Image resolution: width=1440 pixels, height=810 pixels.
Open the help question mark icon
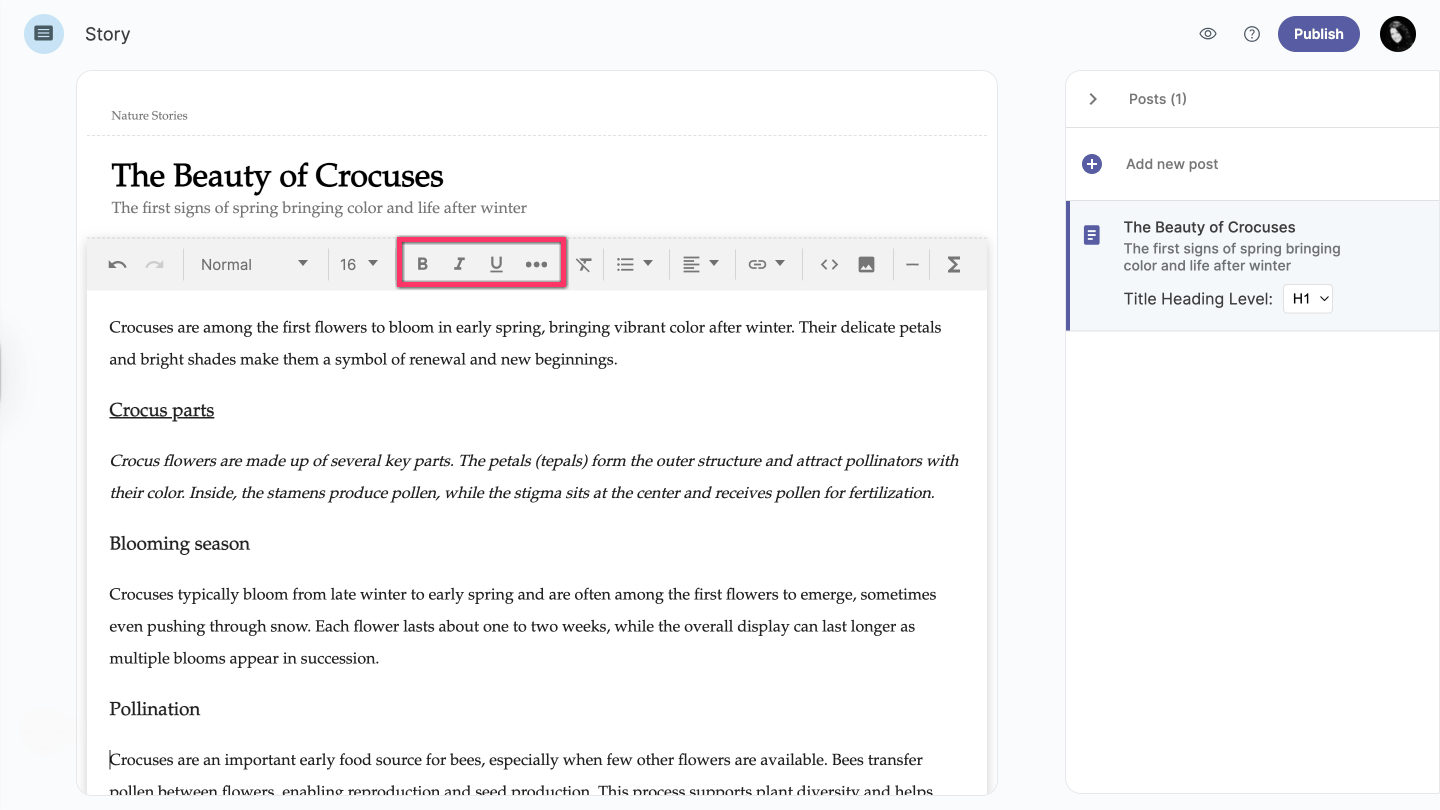pyautogui.click(x=1251, y=34)
